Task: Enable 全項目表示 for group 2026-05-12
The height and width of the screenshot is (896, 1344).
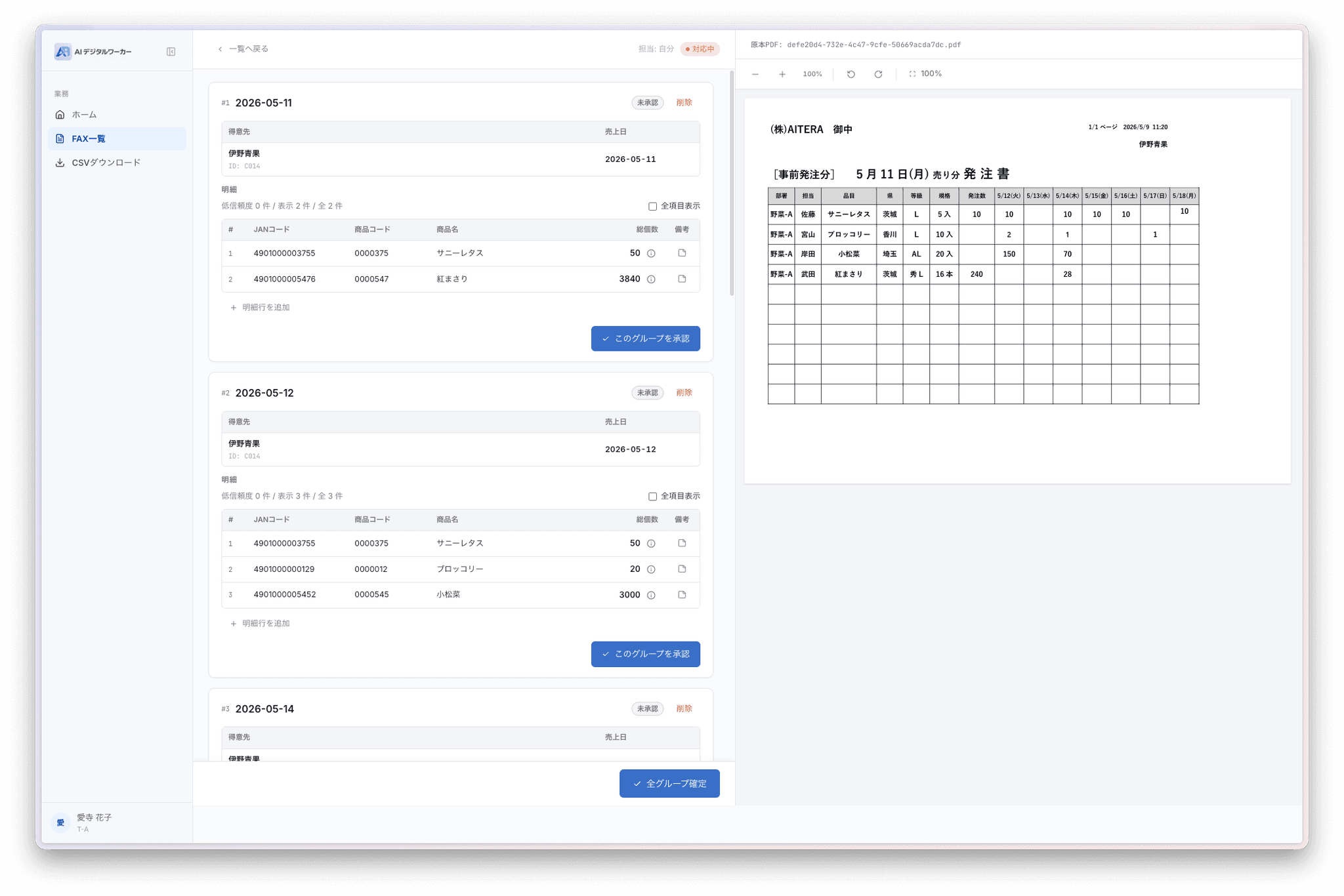Action: pyautogui.click(x=652, y=497)
